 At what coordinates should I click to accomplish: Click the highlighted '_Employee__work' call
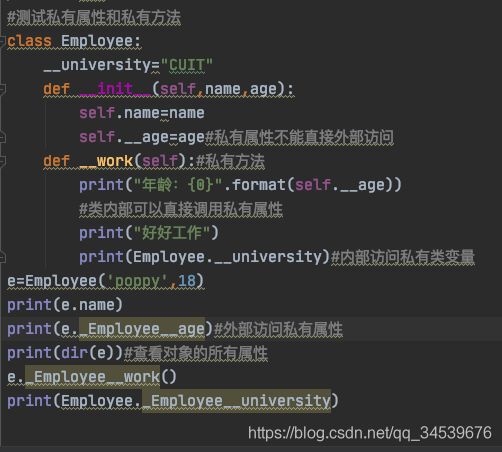coord(93,377)
